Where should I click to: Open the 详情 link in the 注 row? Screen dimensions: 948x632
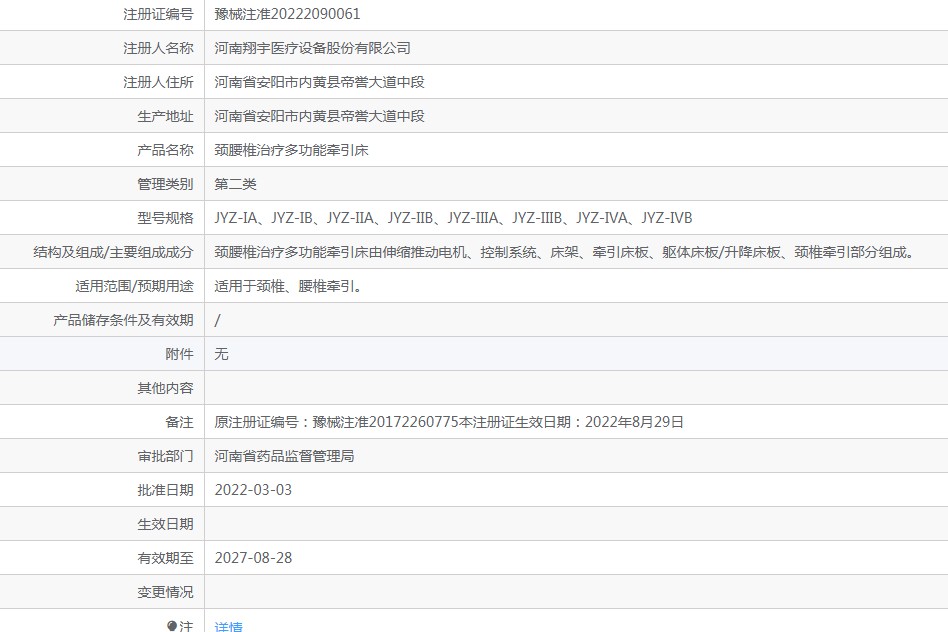point(229,627)
